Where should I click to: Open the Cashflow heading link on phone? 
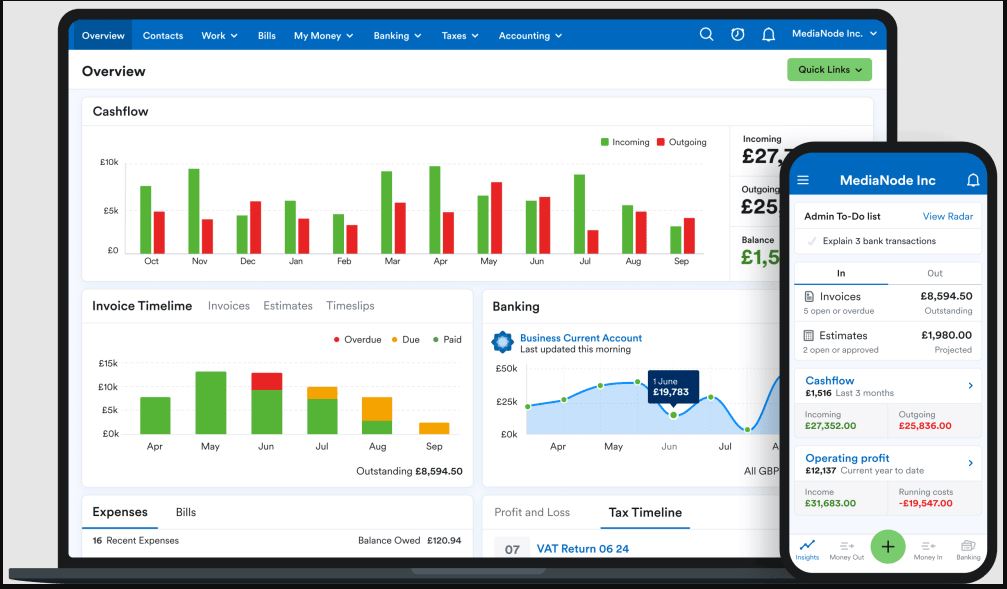pos(830,380)
